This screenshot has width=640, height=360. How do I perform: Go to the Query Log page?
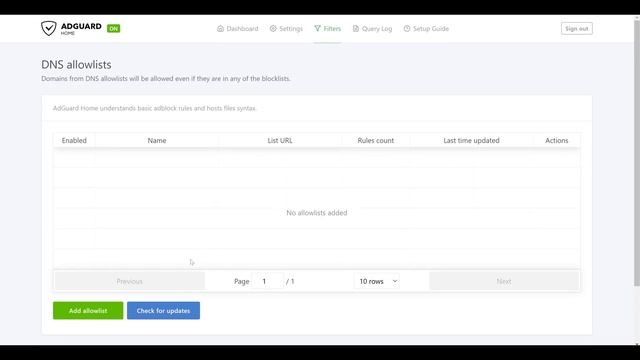click(372, 29)
